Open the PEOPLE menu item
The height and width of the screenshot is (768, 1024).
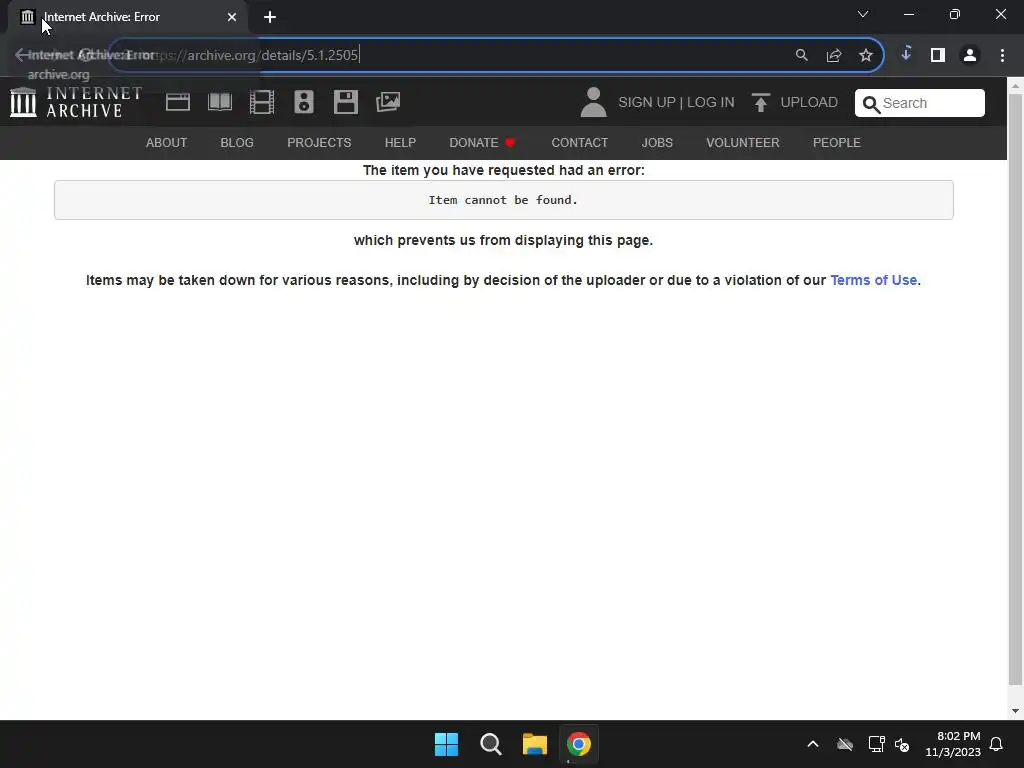tap(837, 142)
